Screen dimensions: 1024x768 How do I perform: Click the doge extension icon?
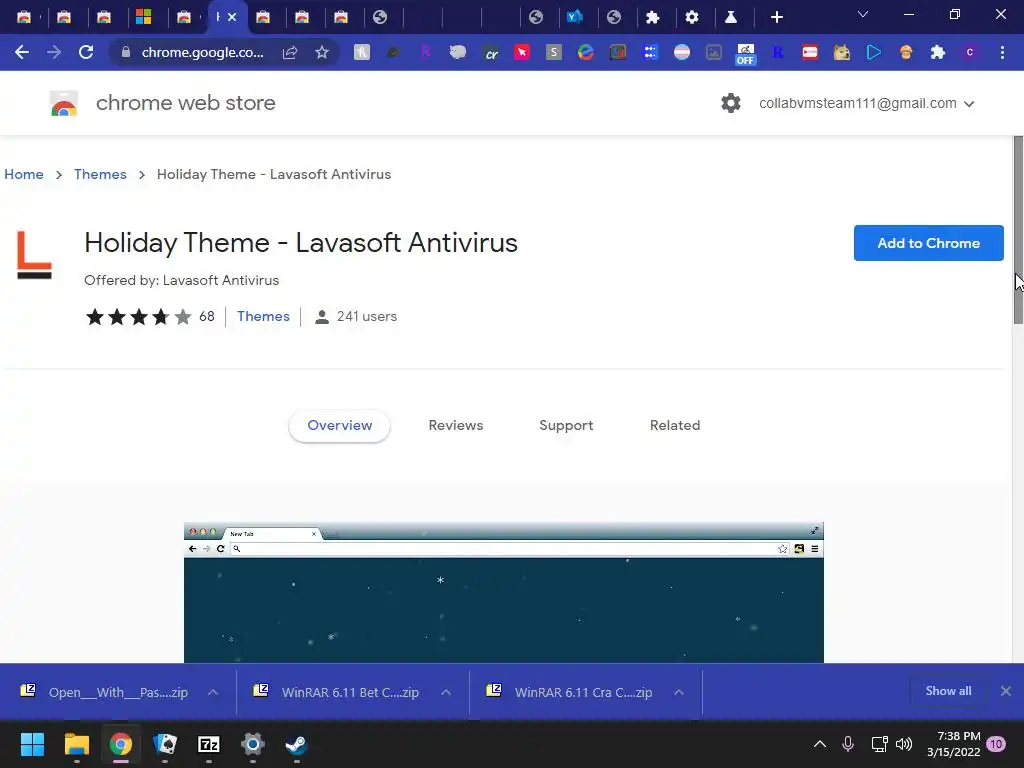click(841, 52)
